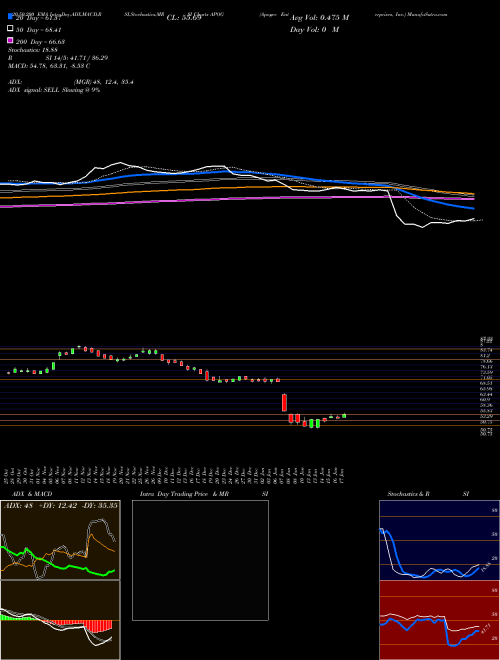Click the magenta 200 Day EMA legend swatch
The height and width of the screenshot is (660, 500).
10,40
